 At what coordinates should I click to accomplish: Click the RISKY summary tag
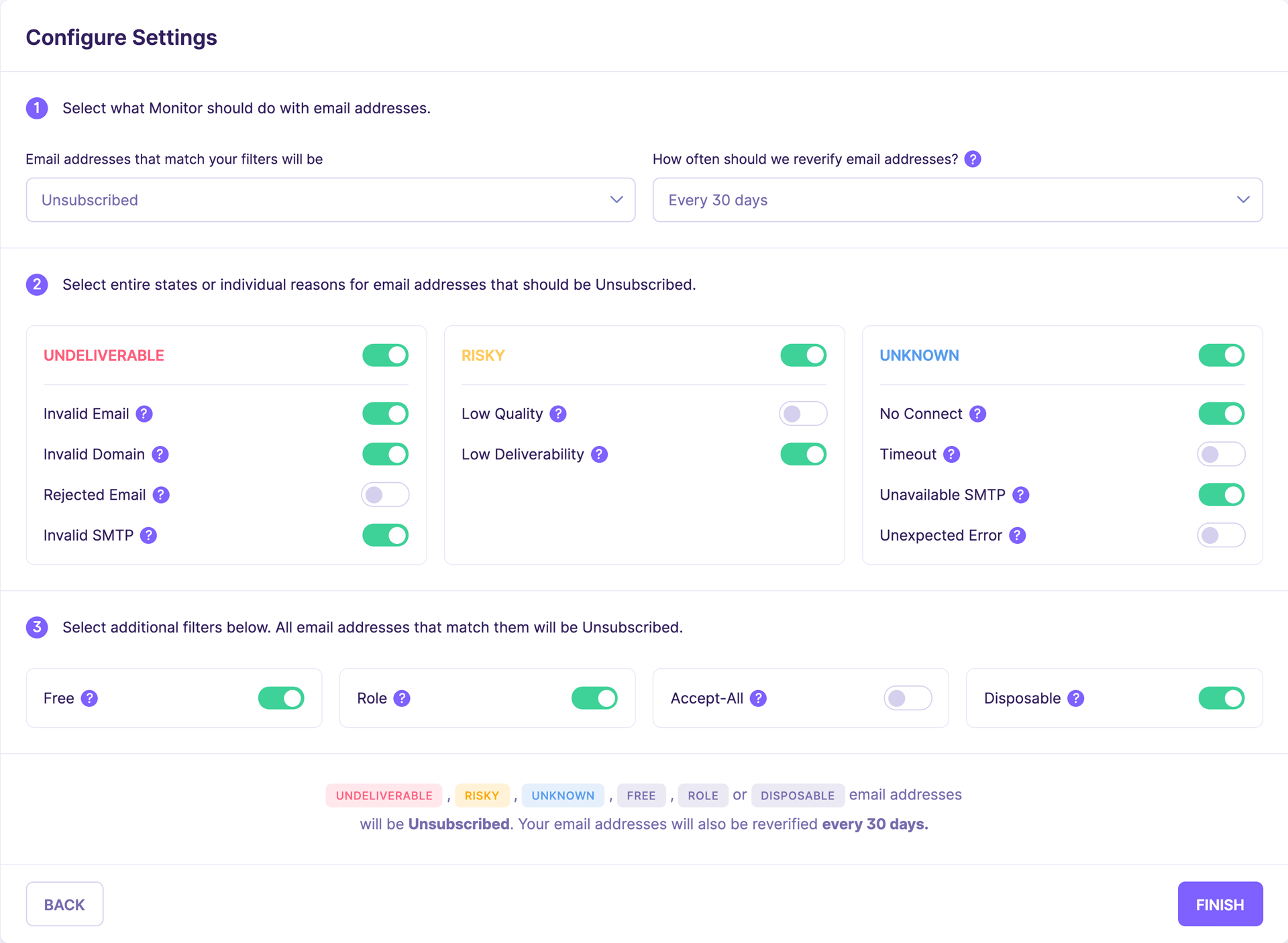click(482, 795)
